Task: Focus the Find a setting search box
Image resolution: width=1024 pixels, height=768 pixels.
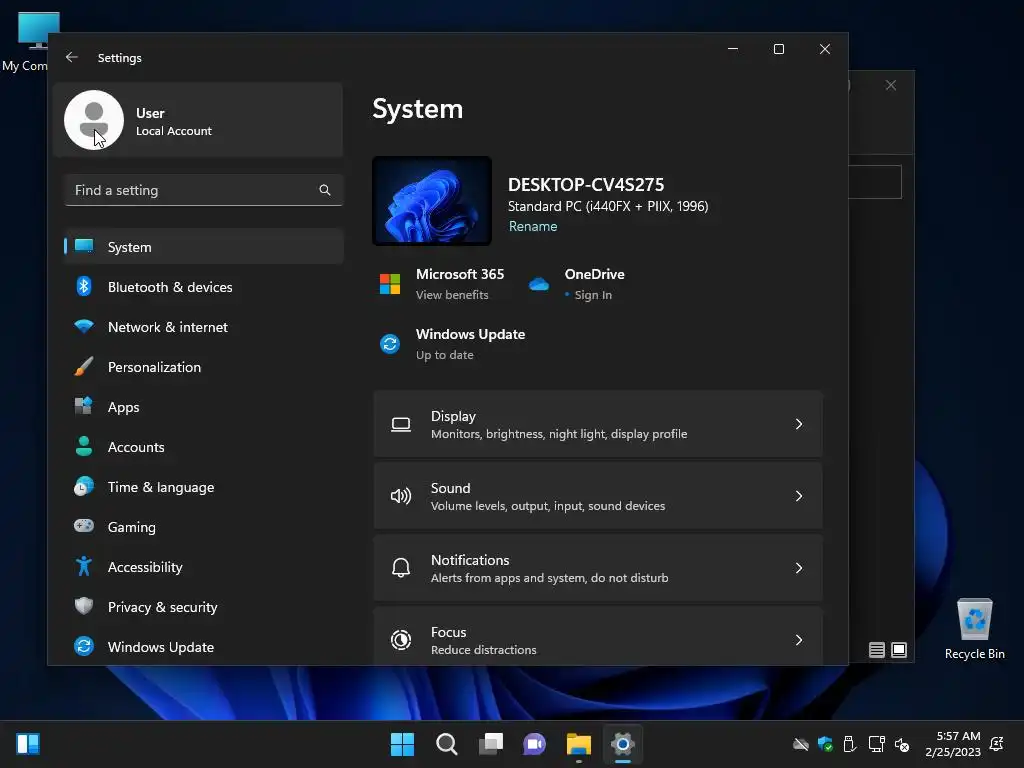Action: [x=204, y=190]
